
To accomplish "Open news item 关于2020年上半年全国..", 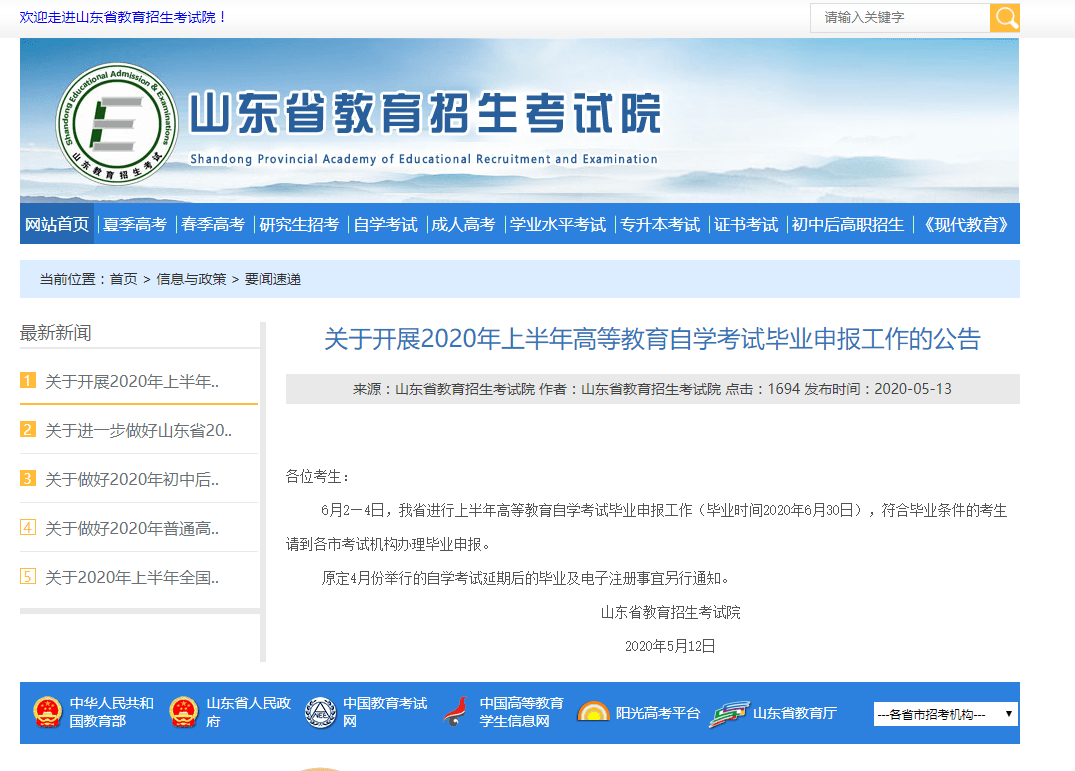I will pos(132,577).
